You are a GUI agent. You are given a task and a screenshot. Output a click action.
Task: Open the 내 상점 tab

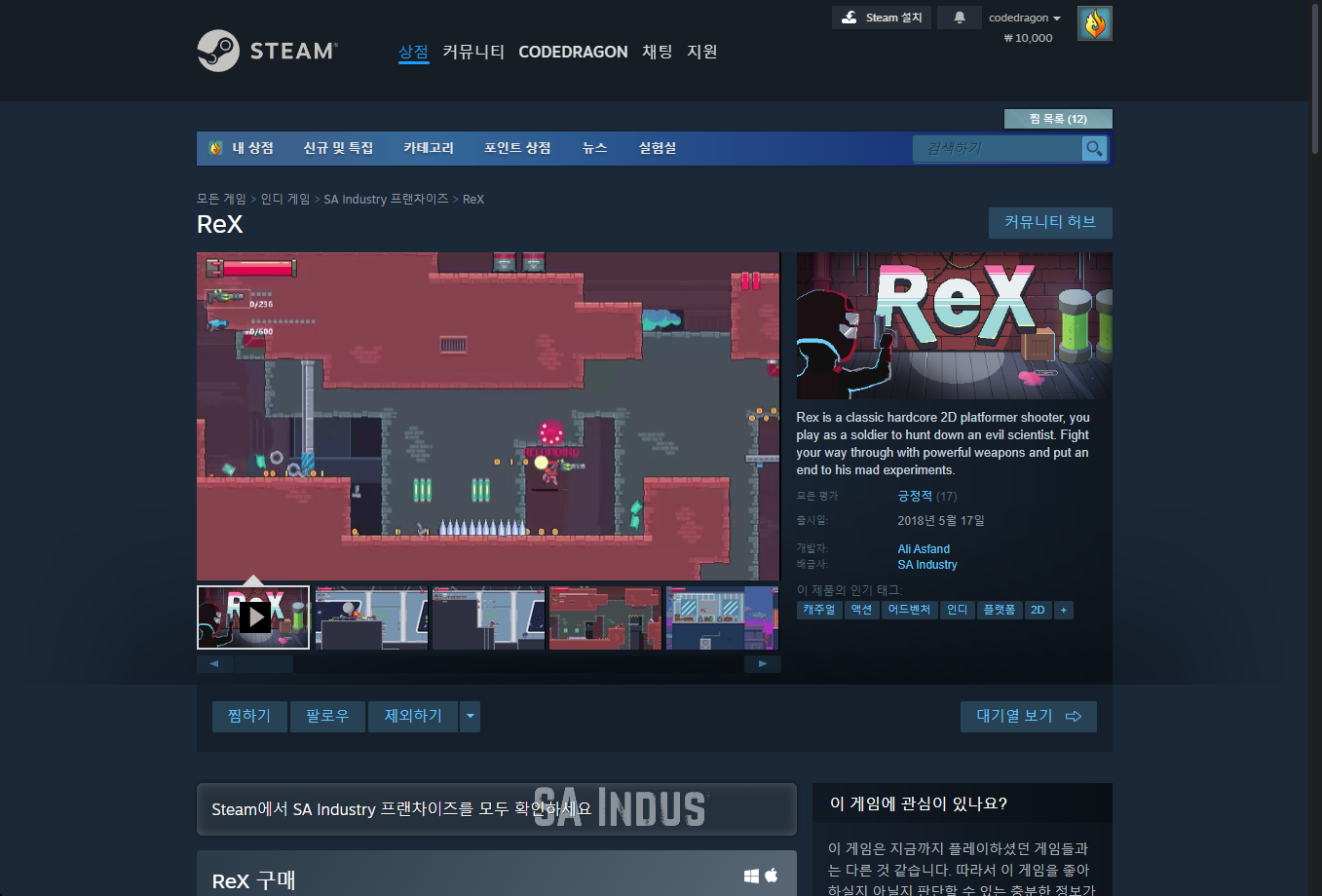pyautogui.click(x=242, y=148)
